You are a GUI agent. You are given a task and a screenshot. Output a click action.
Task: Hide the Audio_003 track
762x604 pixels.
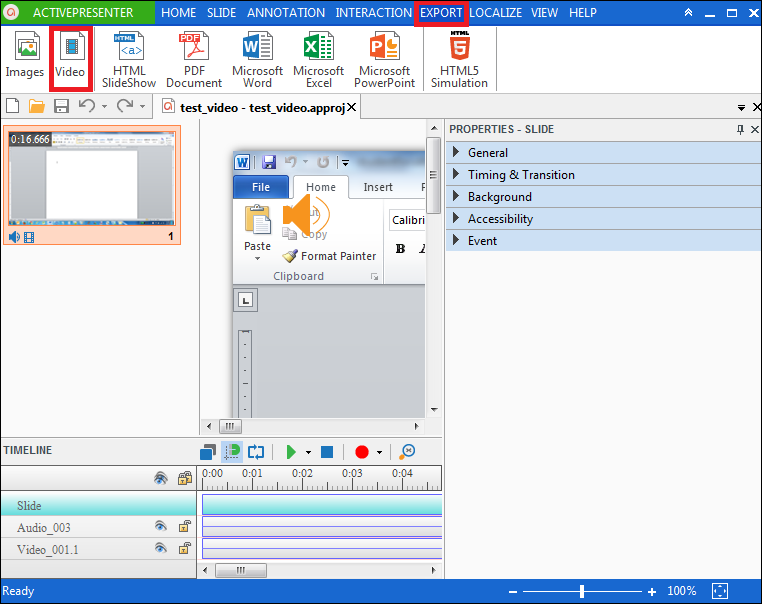point(161,526)
